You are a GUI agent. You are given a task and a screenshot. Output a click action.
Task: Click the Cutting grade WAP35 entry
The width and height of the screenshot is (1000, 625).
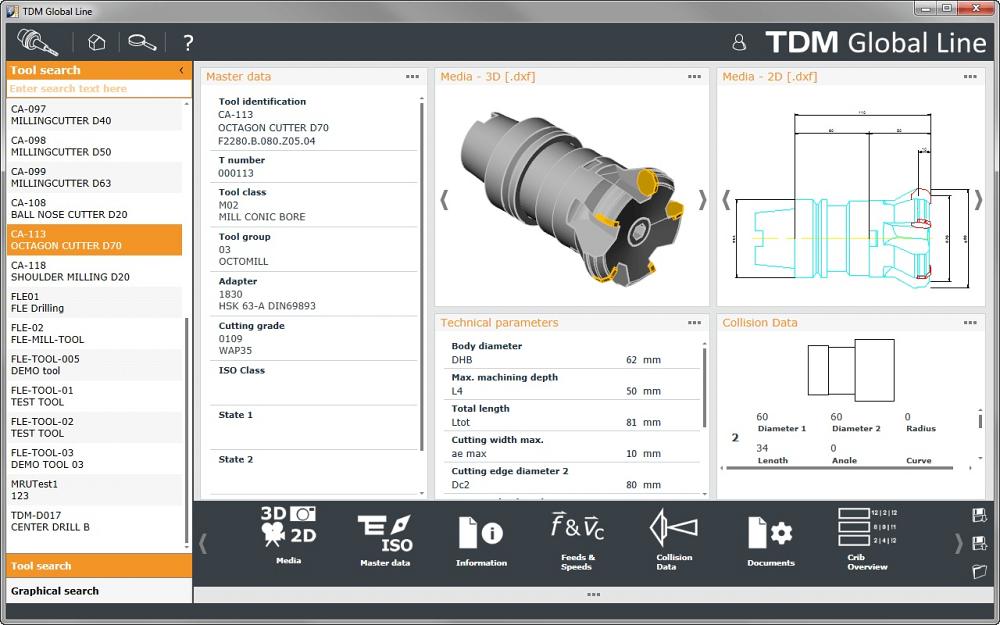click(x=314, y=339)
